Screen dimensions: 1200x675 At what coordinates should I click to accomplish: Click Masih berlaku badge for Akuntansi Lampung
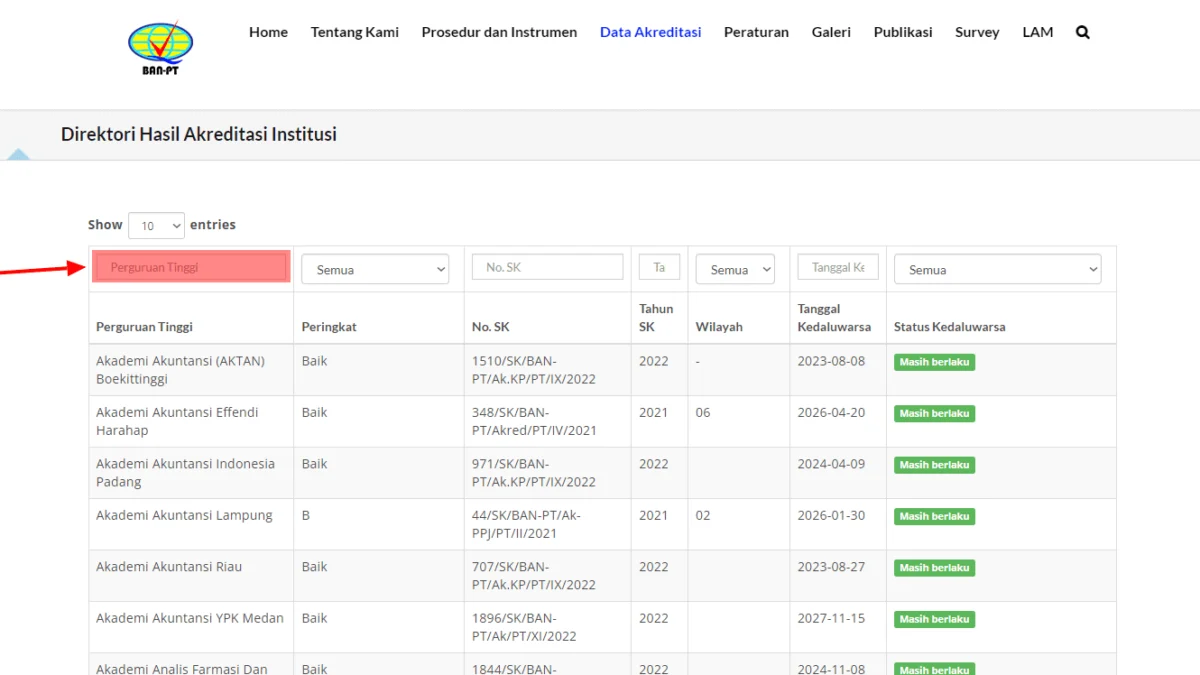[934, 516]
